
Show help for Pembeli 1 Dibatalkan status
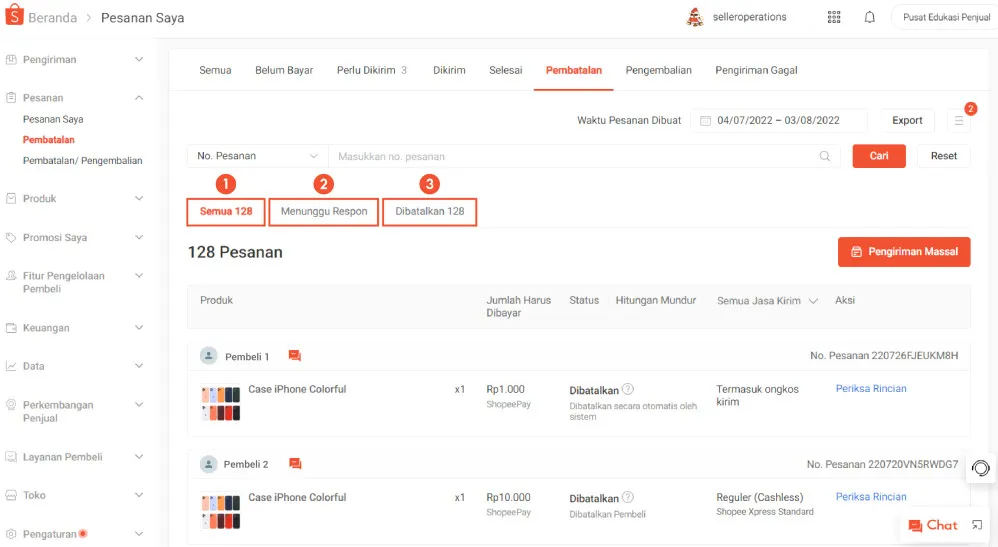(x=628, y=389)
